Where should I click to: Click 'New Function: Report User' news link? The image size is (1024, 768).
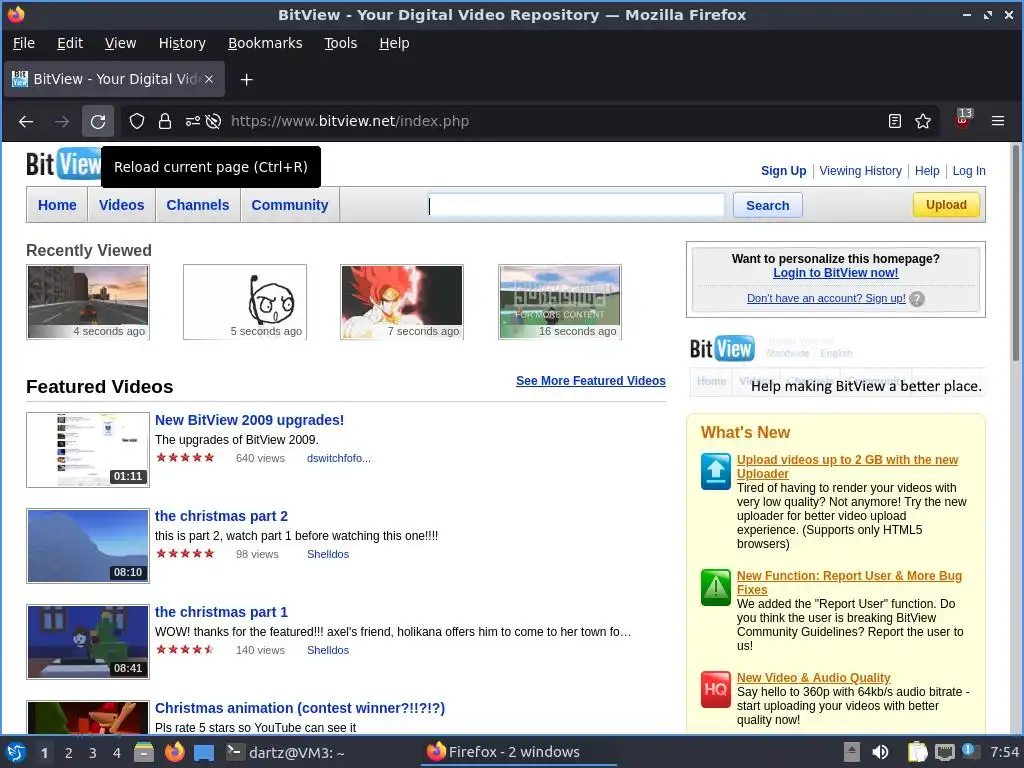point(849,583)
